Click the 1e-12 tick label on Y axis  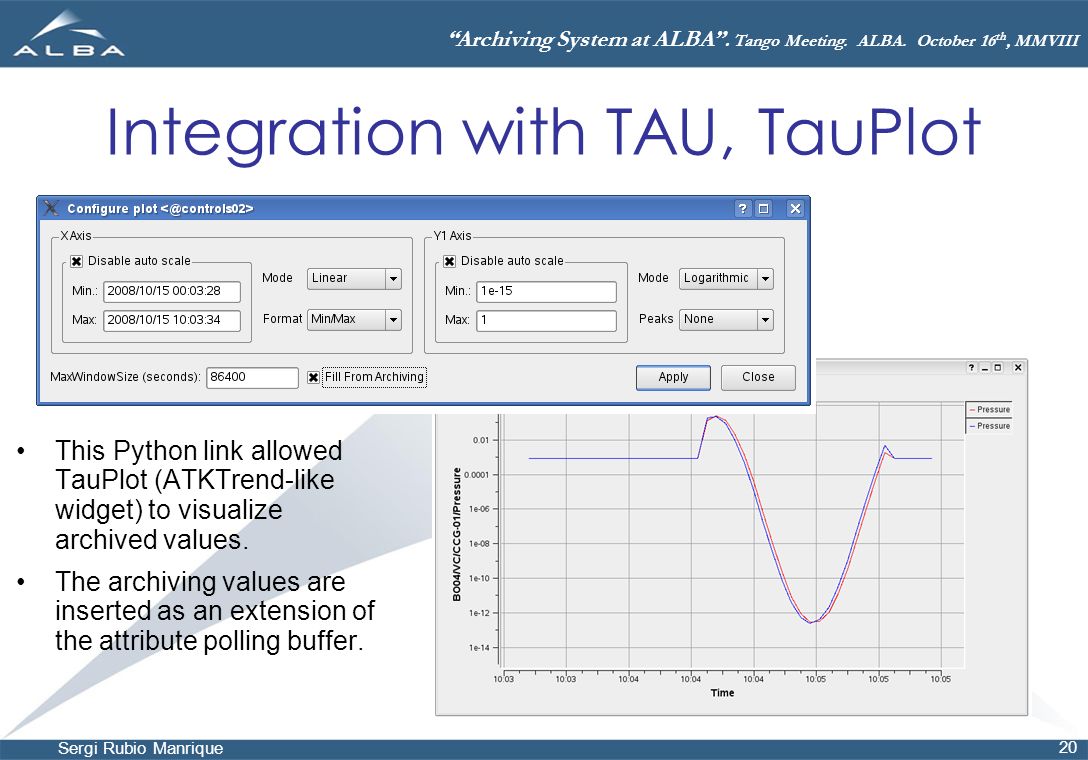click(x=479, y=613)
